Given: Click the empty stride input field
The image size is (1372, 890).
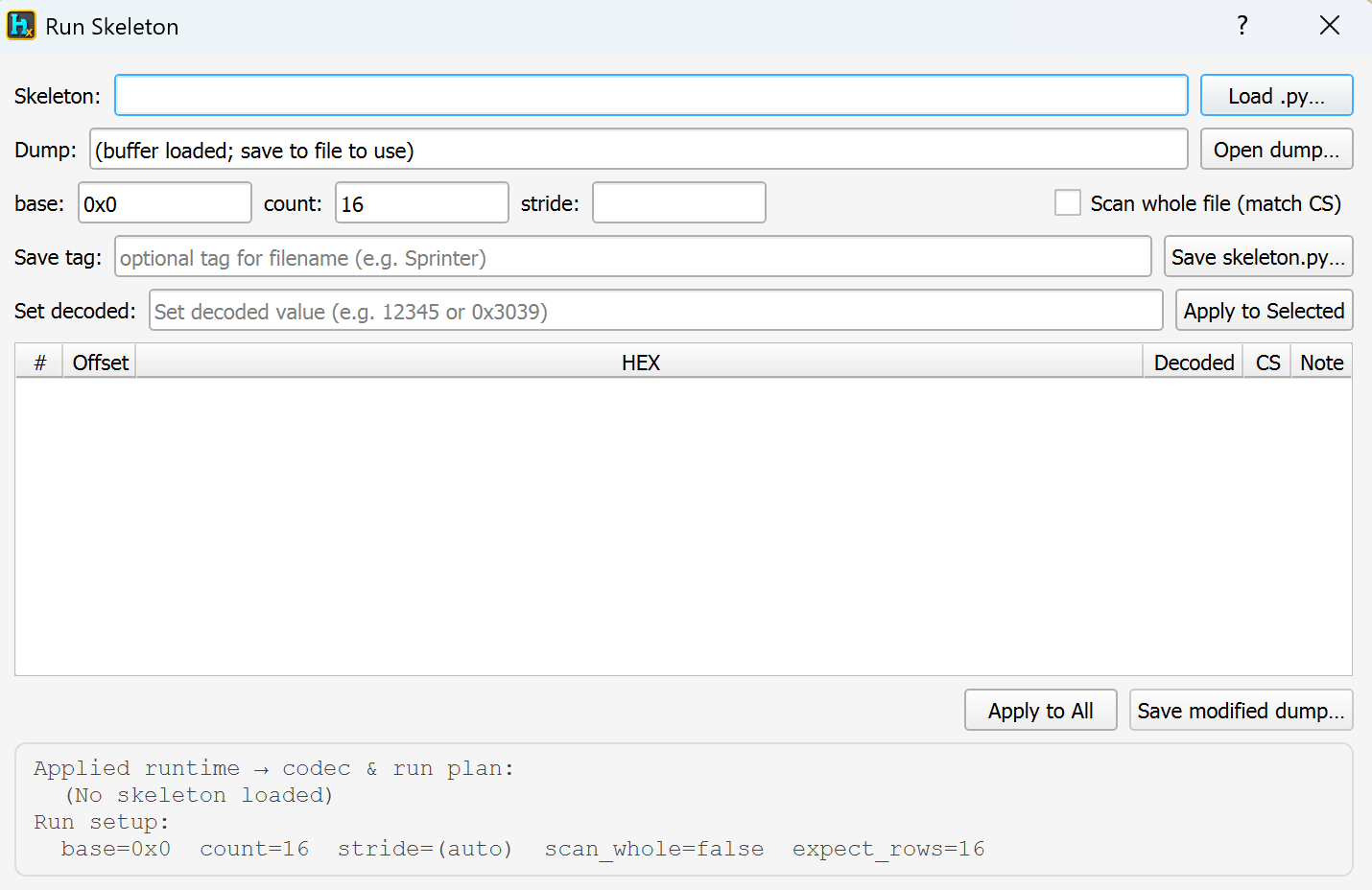Looking at the screenshot, I should (x=679, y=202).
